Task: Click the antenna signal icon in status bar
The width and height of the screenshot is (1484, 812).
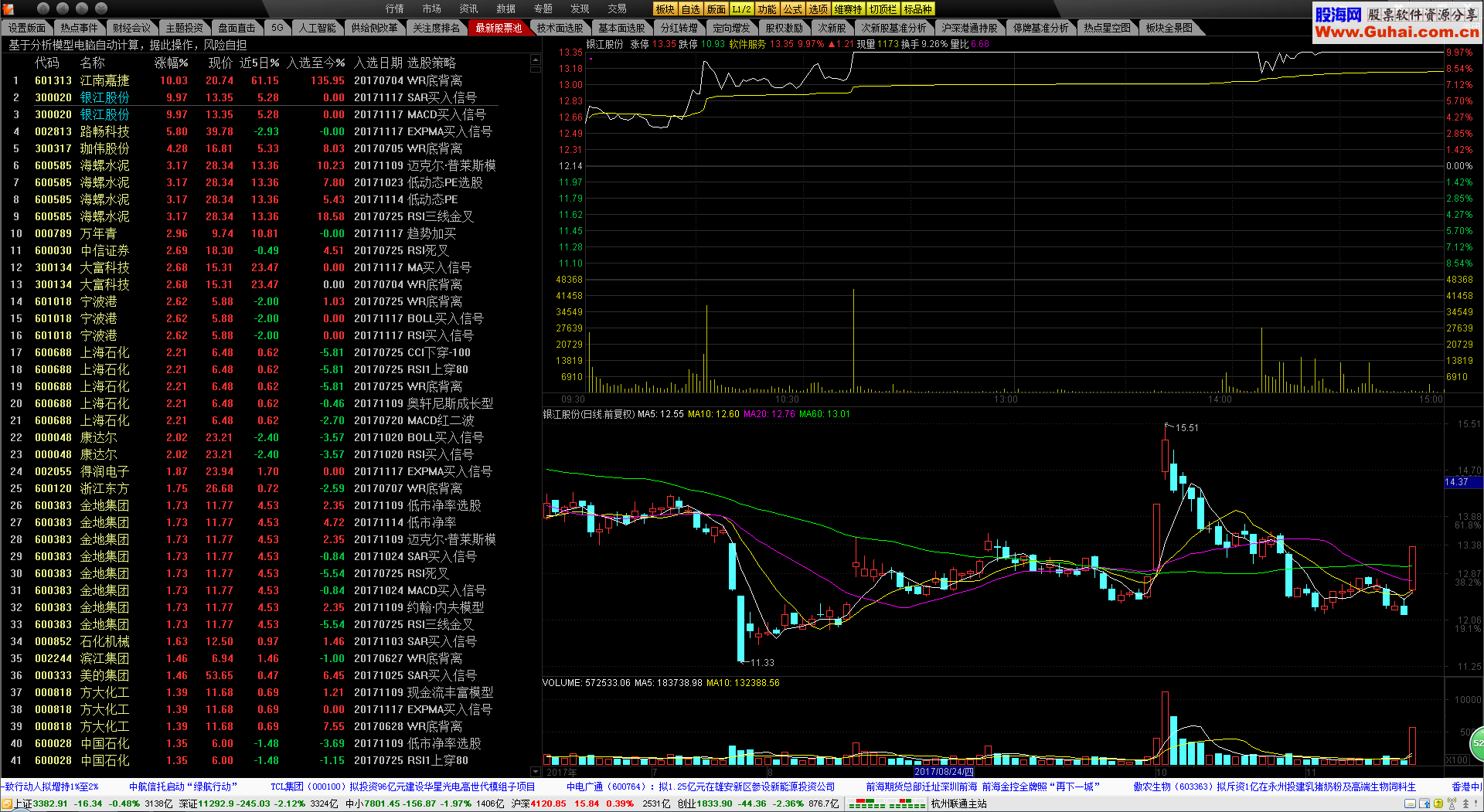Action: pyautogui.click(x=1452, y=804)
